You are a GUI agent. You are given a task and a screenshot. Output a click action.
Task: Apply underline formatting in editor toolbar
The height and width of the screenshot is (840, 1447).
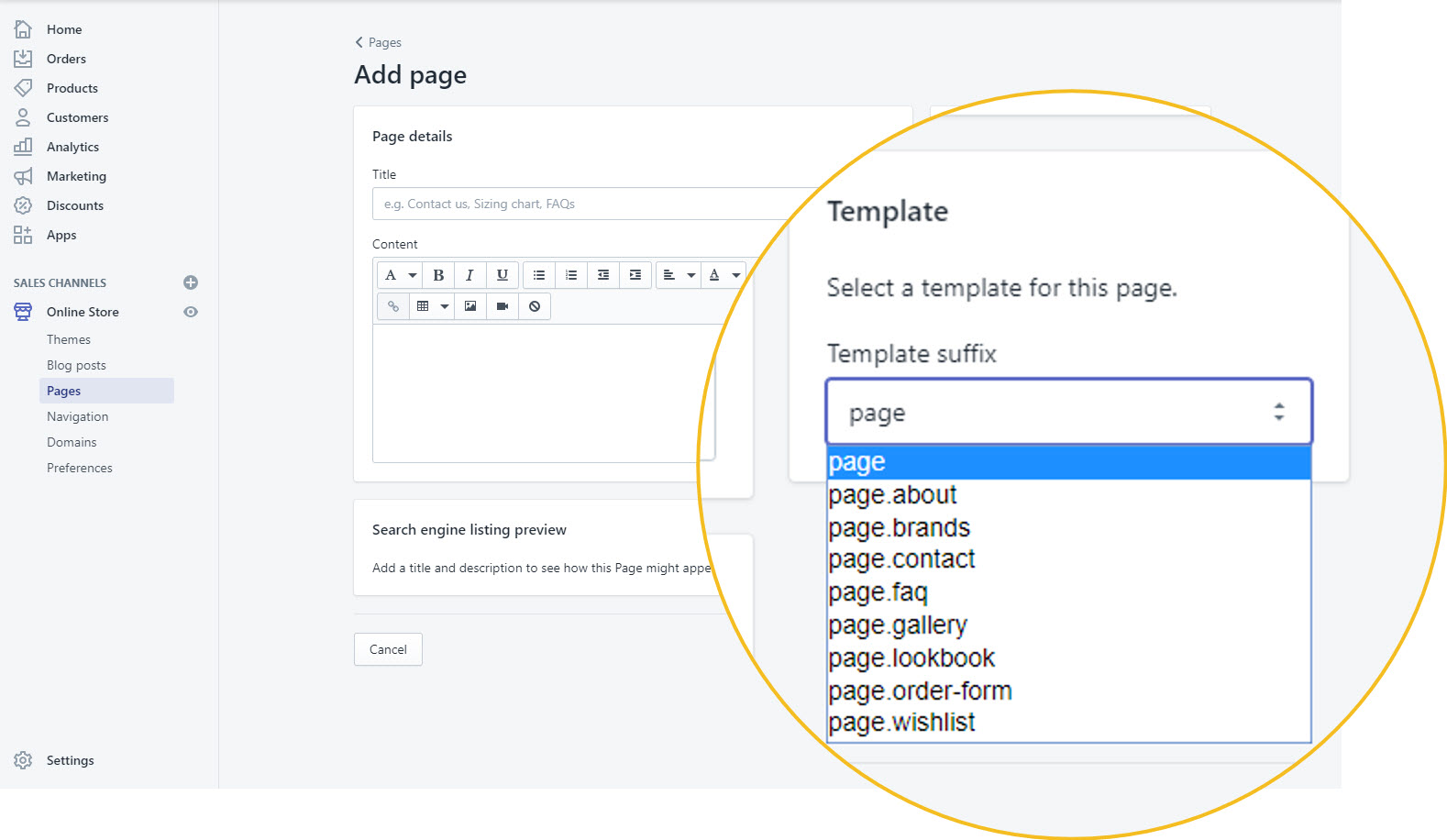pos(502,275)
